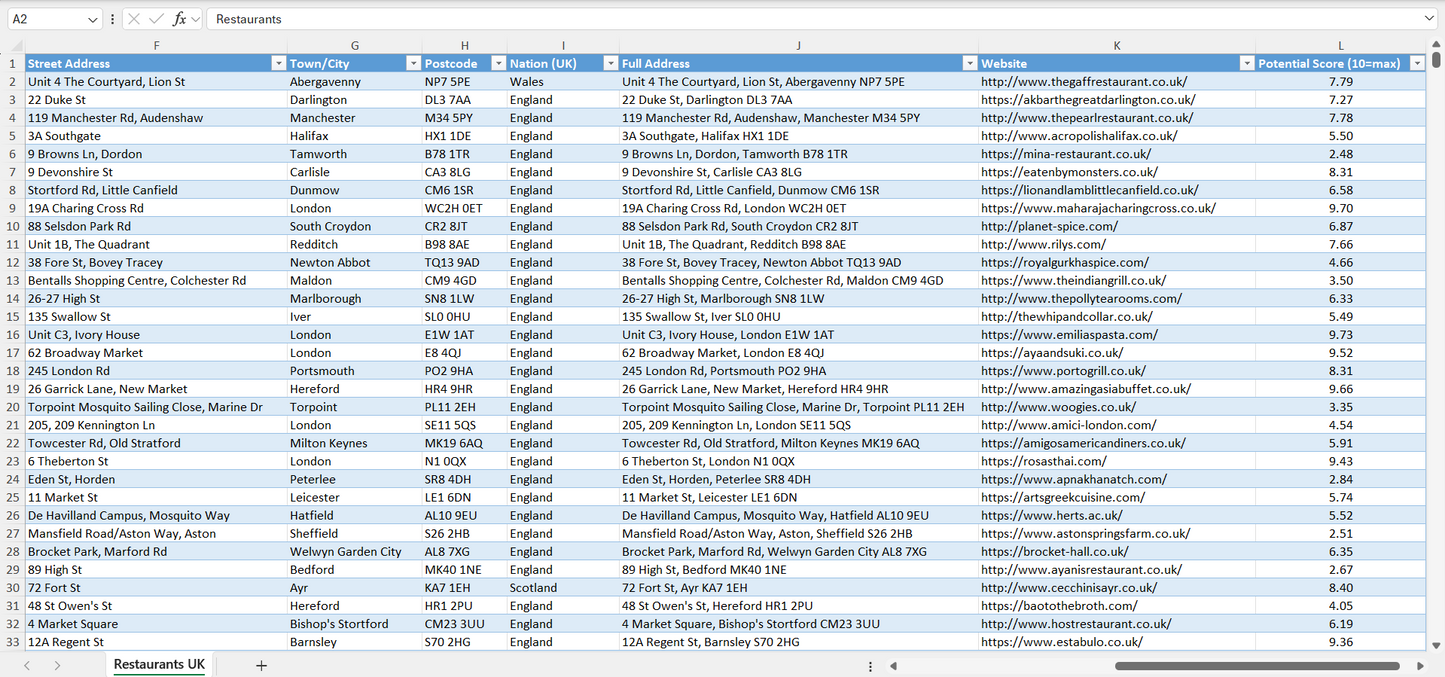Click the next sheet navigation arrow
Image resolution: width=1445 pixels, height=677 pixels.
click(x=57, y=665)
